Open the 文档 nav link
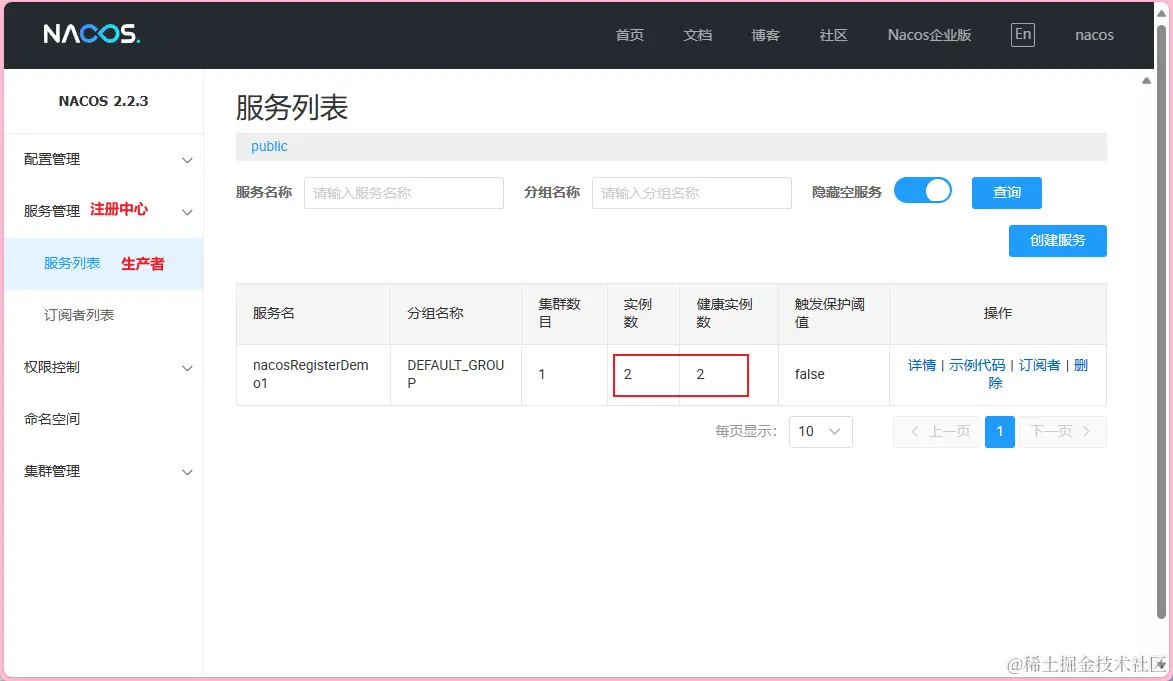1173x681 pixels. [697, 35]
